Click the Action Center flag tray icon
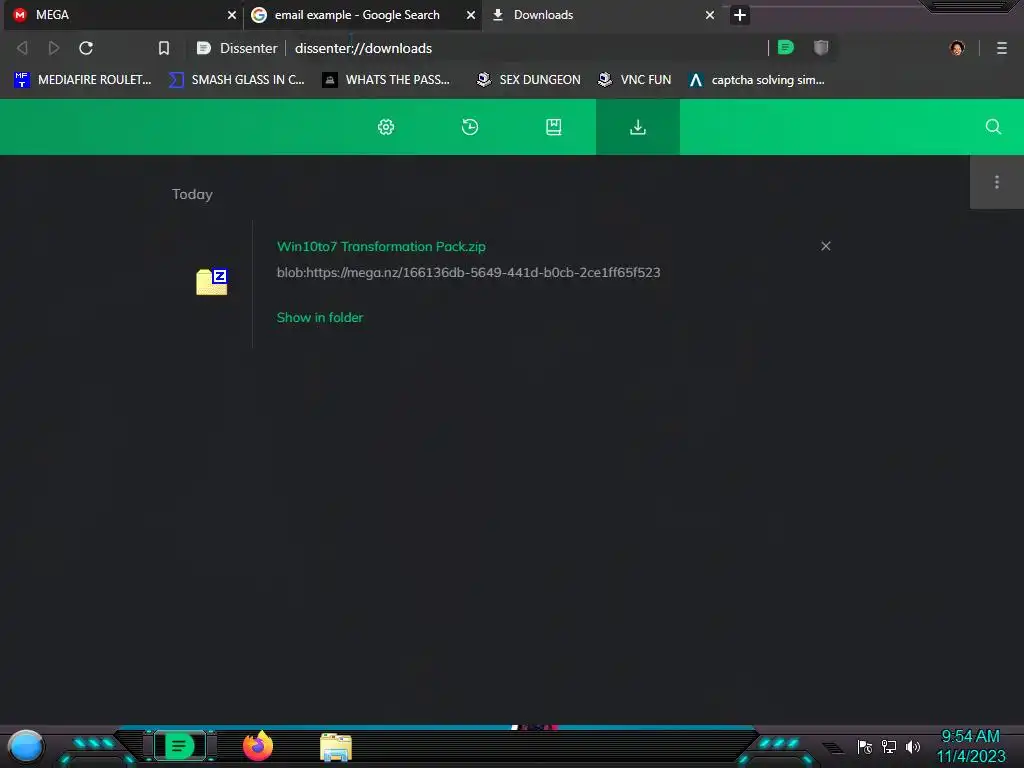This screenshot has width=1024, height=768. click(x=865, y=747)
